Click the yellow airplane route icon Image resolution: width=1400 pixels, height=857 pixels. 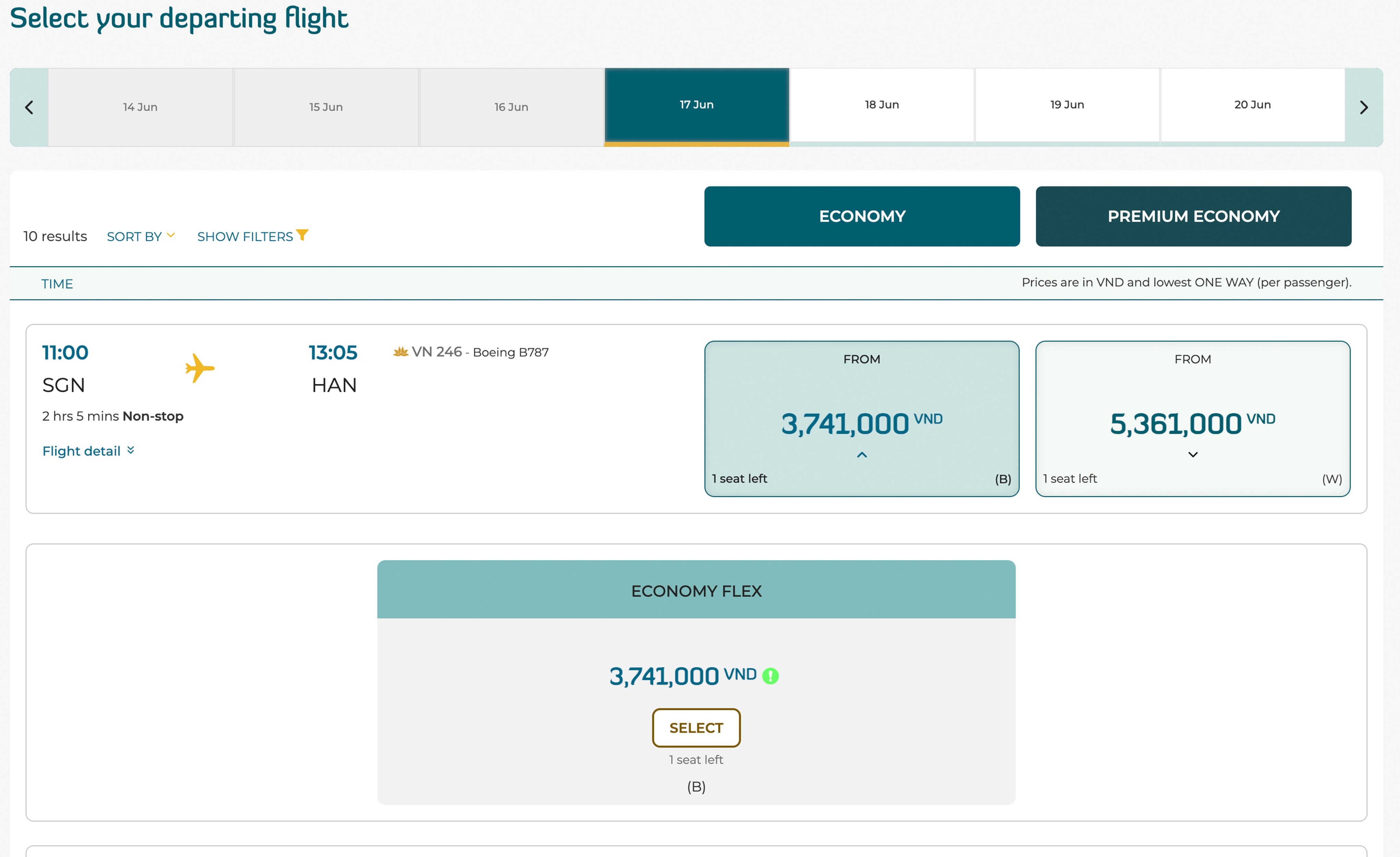[200, 368]
